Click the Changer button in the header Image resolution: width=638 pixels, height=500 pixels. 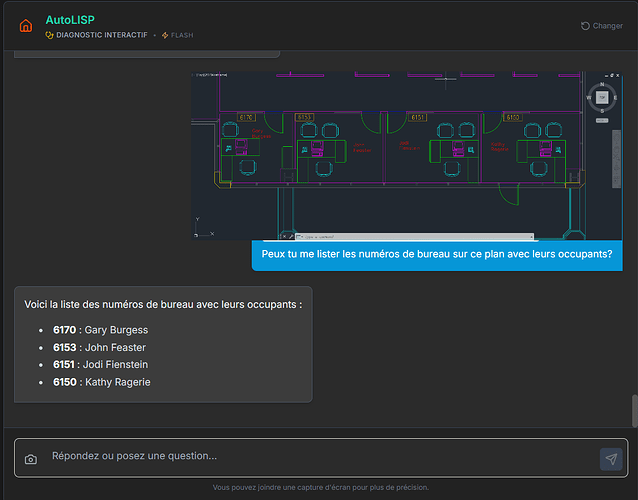click(601, 26)
